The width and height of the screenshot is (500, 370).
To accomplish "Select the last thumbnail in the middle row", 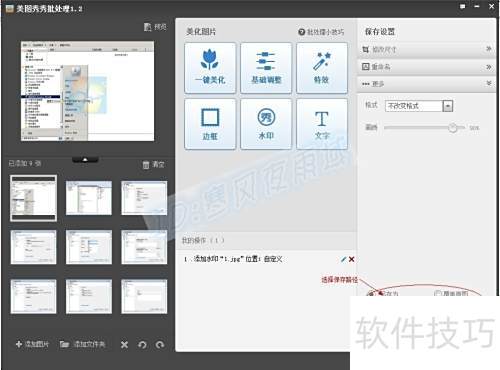I will pos(144,247).
